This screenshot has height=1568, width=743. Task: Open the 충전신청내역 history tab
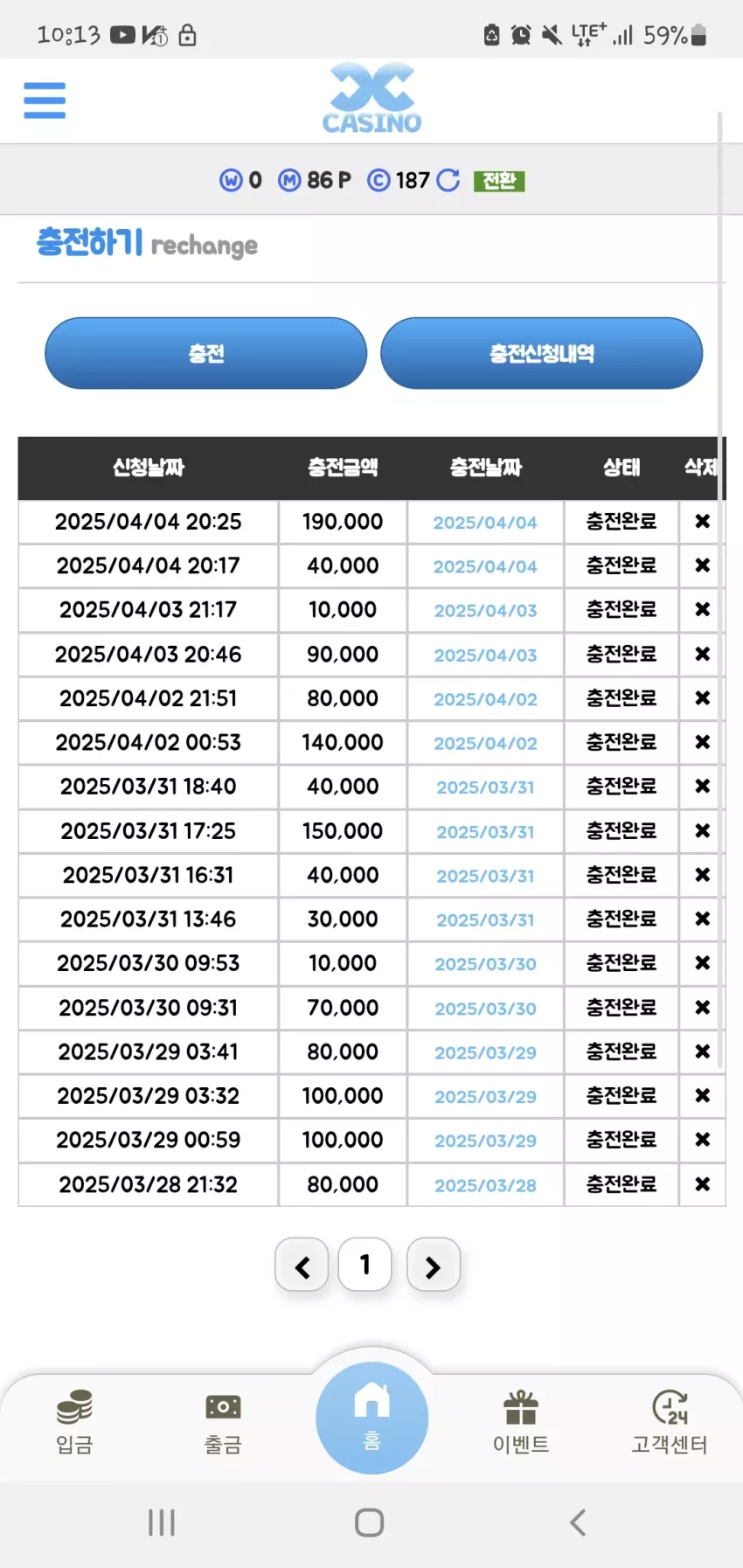tap(542, 353)
